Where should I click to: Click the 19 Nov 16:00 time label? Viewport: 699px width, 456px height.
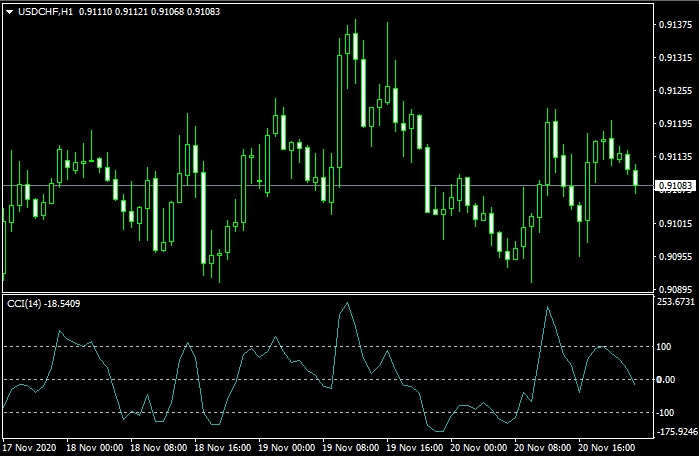point(417,448)
